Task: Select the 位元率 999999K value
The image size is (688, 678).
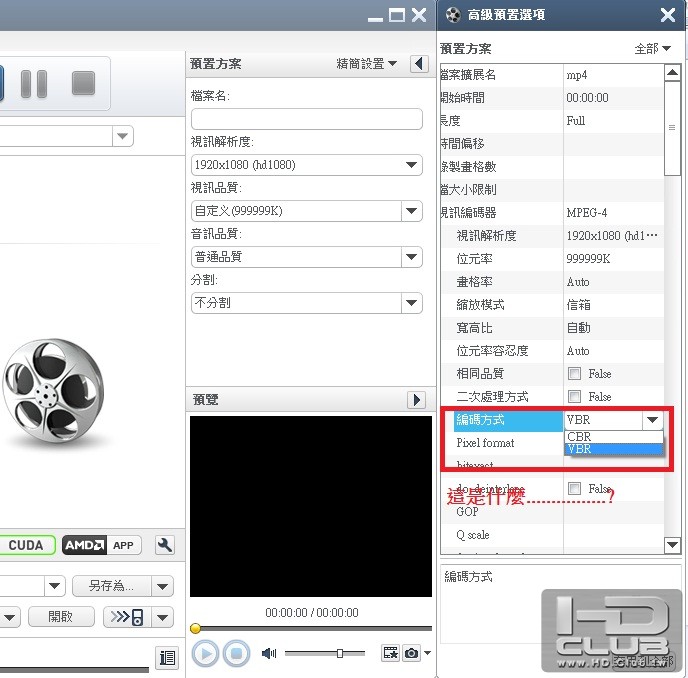Action: 613,259
